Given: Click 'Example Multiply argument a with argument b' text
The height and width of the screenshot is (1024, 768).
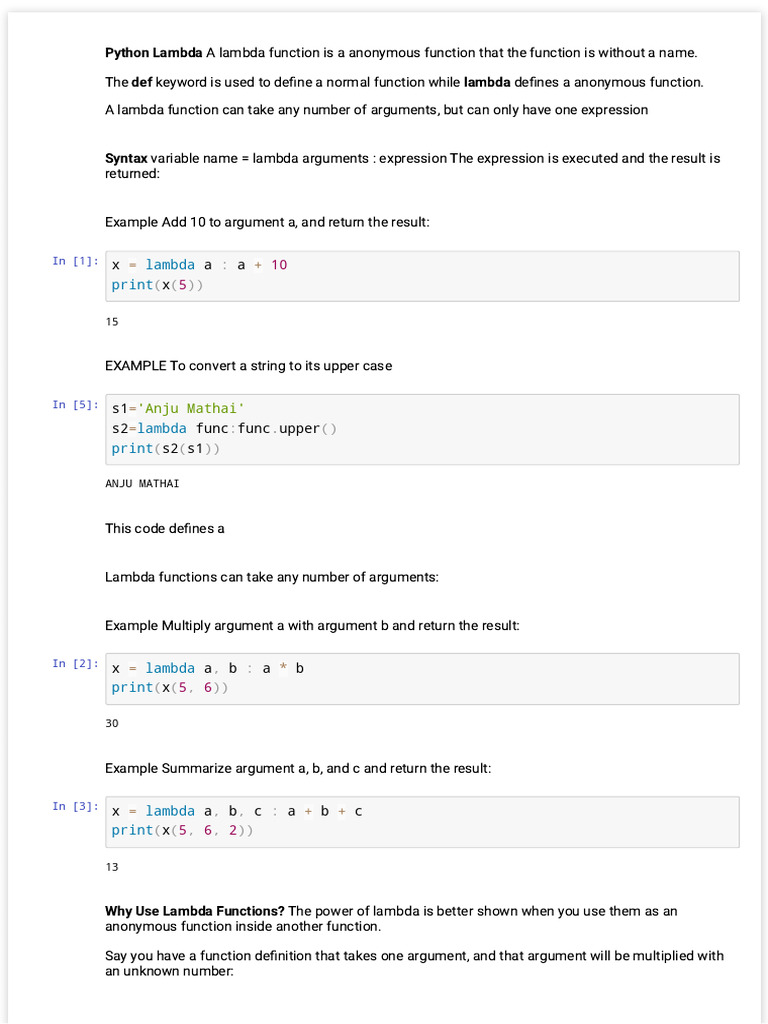Looking at the screenshot, I should (x=312, y=626).
